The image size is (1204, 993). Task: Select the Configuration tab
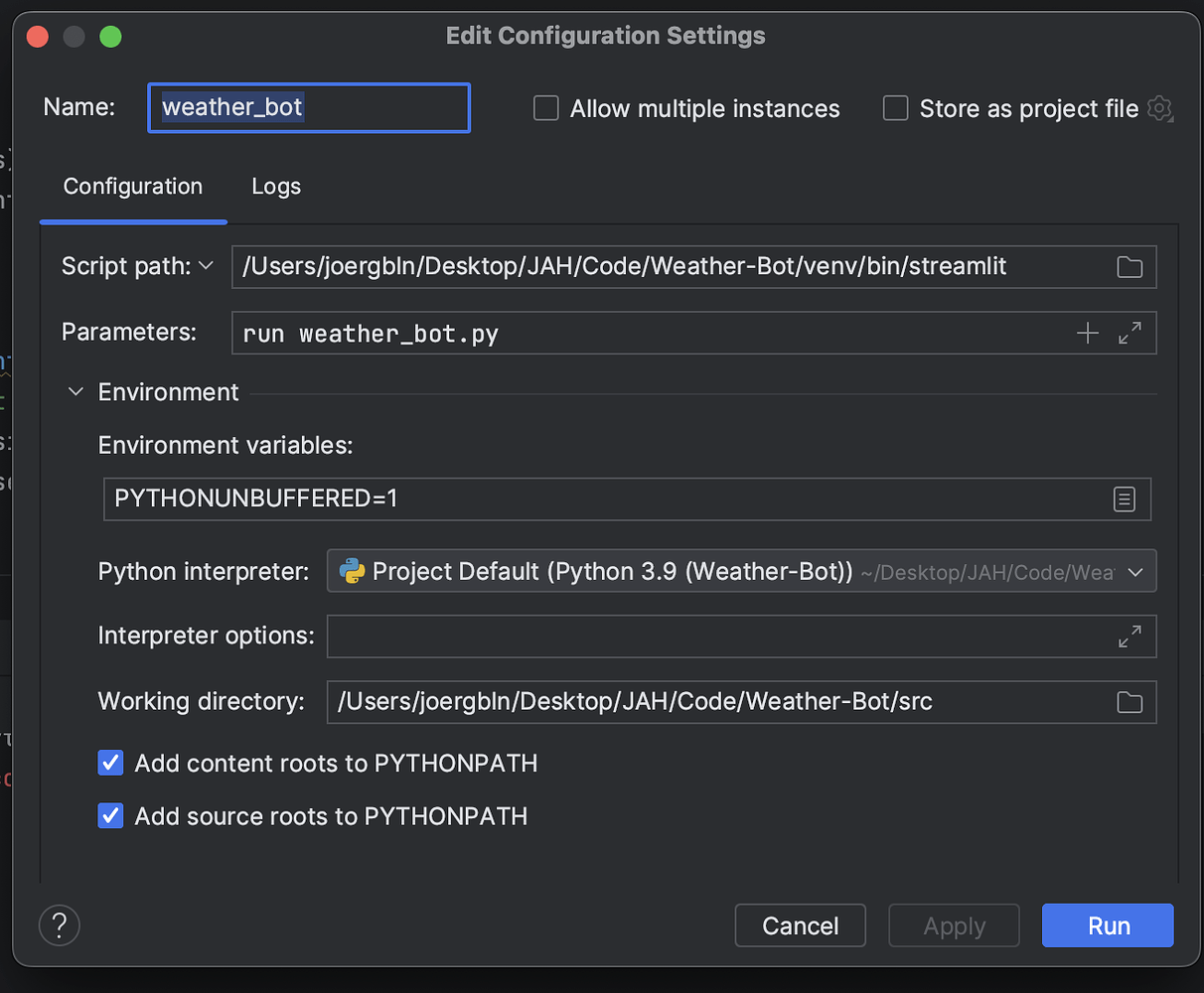point(132,186)
